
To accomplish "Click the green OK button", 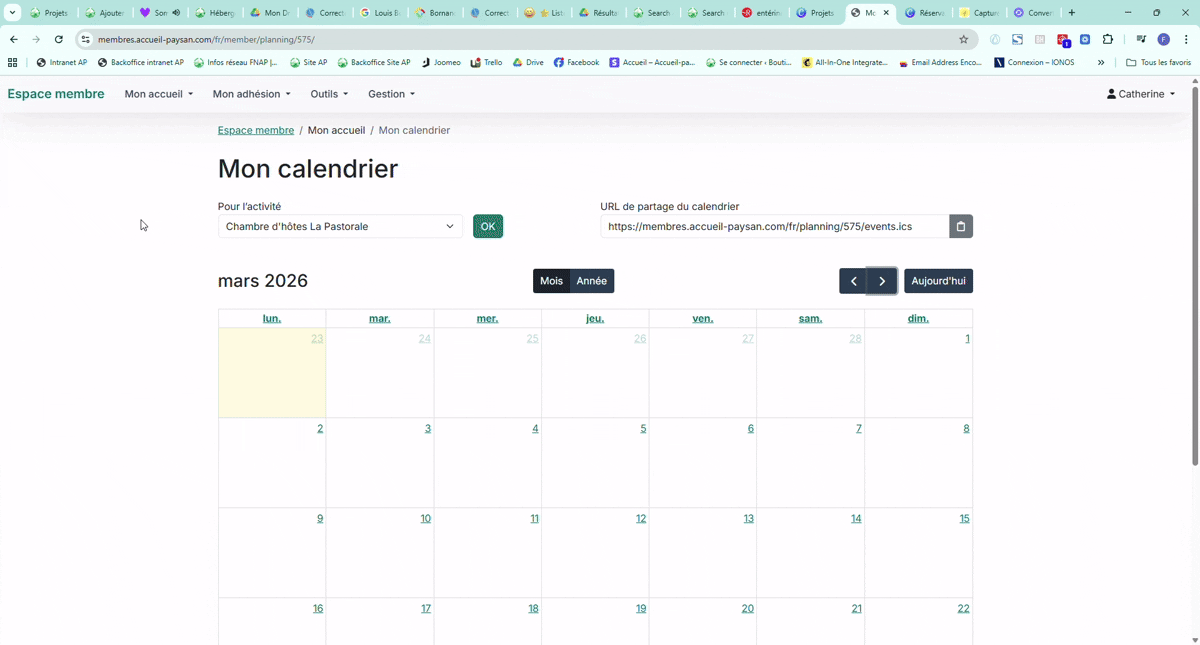I will (488, 227).
